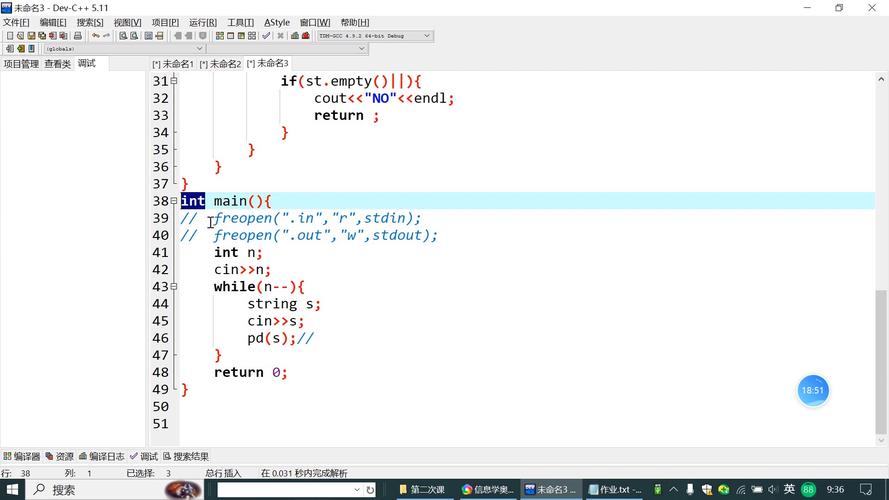Click the Run toolbar icon
The width and height of the screenshot is (889, 500).
(230, 36)
